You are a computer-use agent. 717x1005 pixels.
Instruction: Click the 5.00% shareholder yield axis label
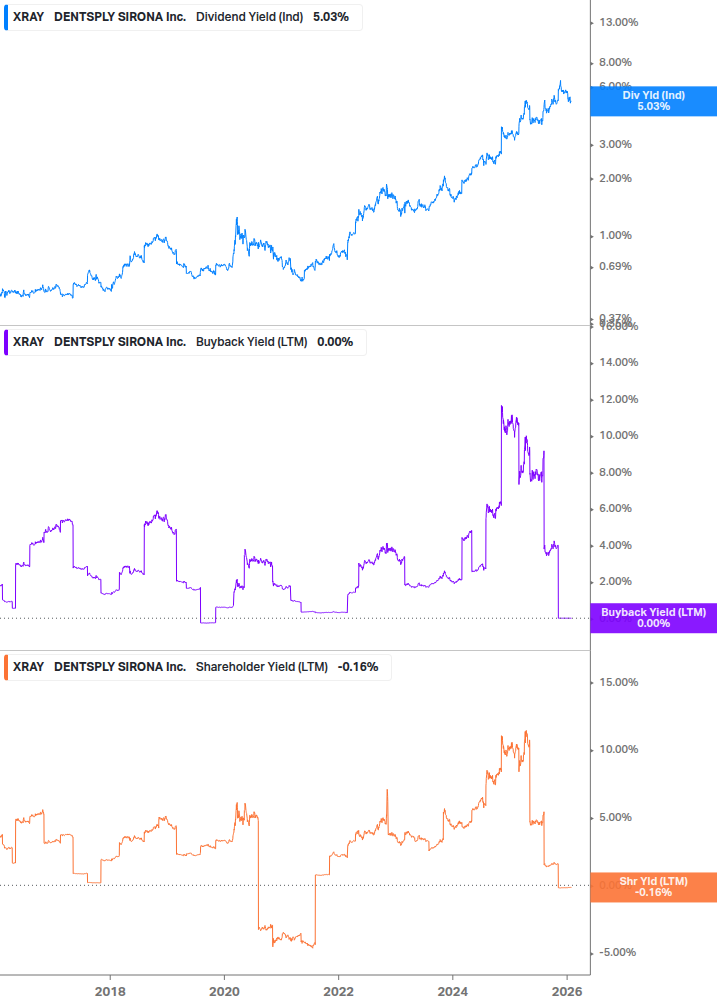(615, 818)
